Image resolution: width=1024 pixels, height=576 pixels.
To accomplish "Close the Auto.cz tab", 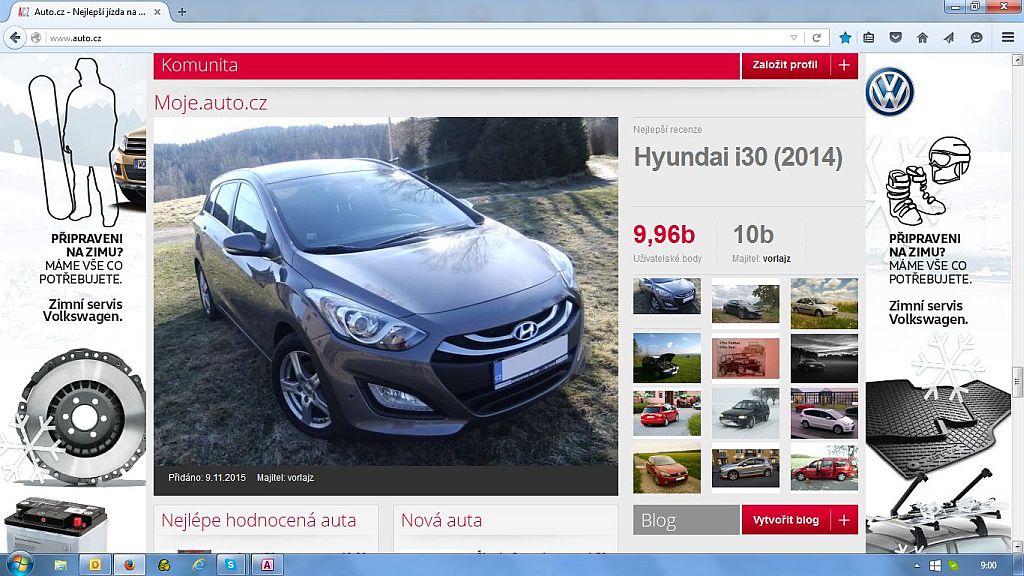I will click(157, 12).
